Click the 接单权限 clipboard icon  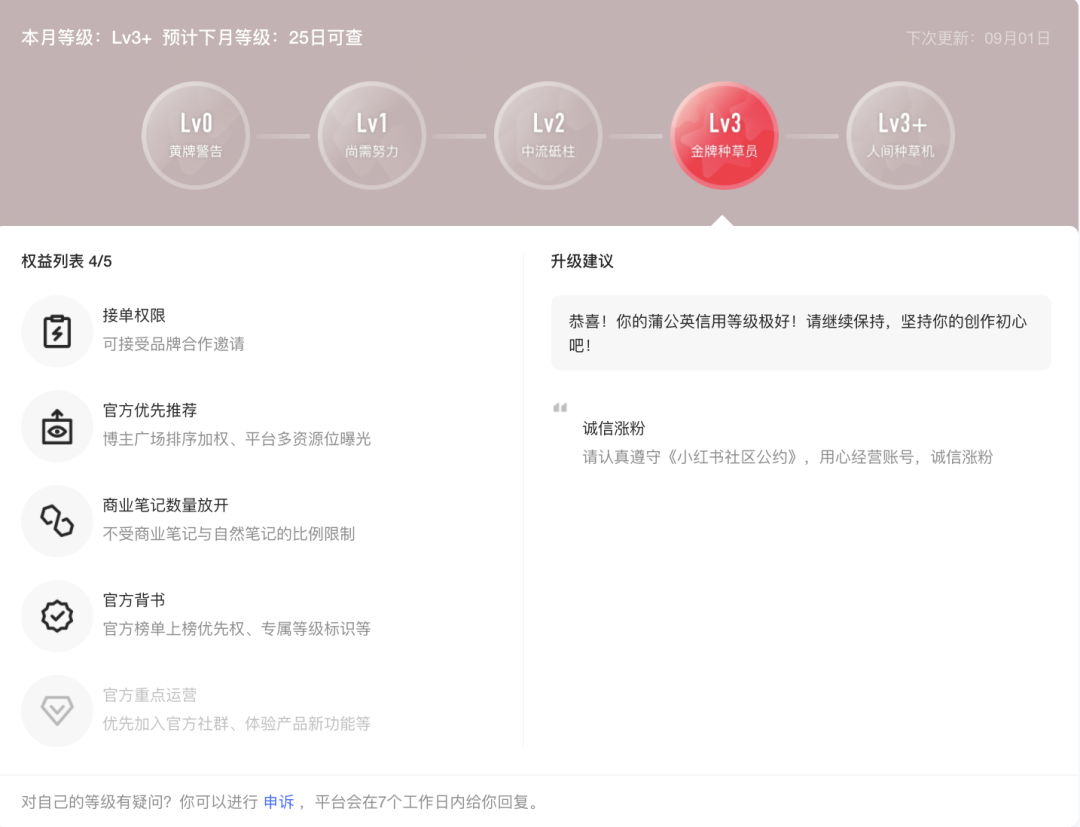coord(57,331)
